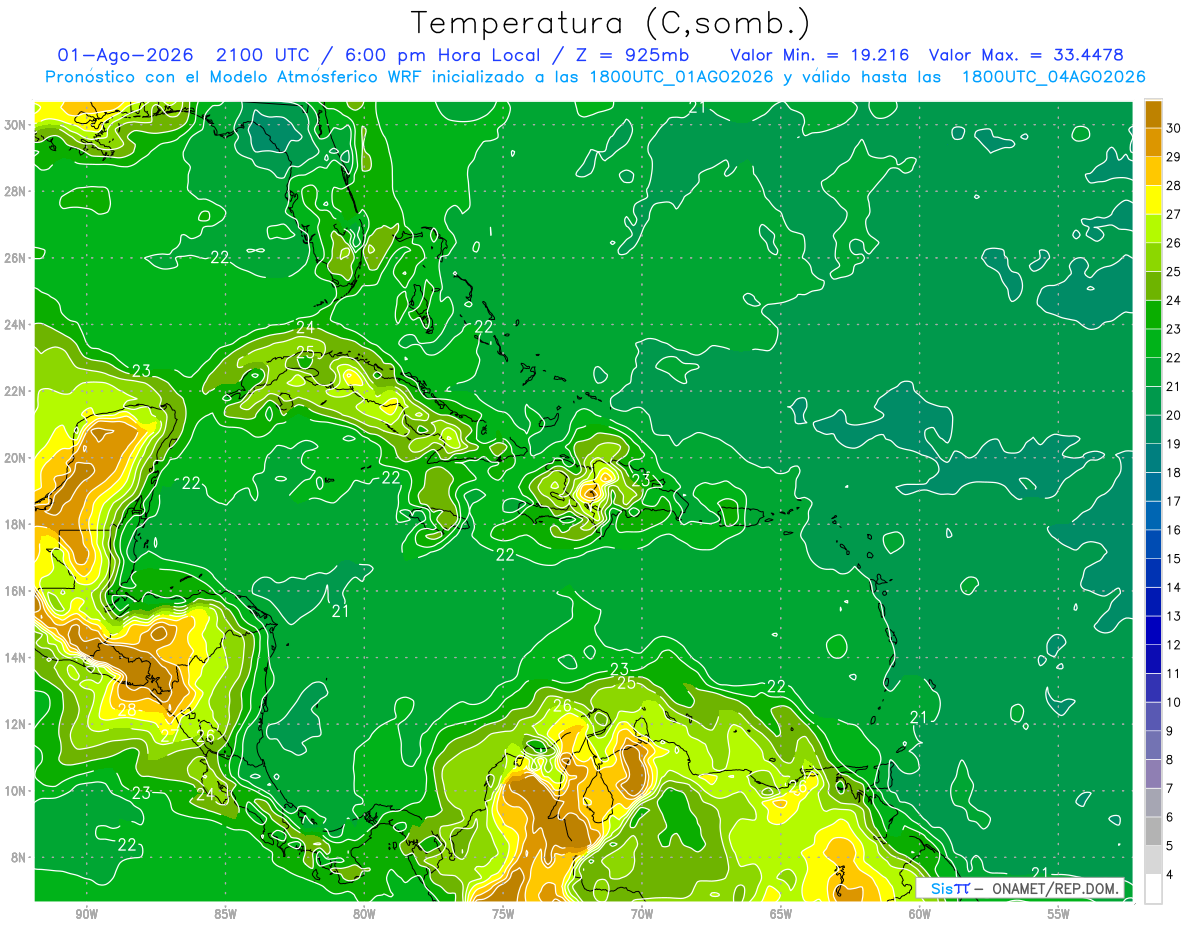Click the '28N' latitude label
Screen dimensions: 1200x927
(16, 191)
